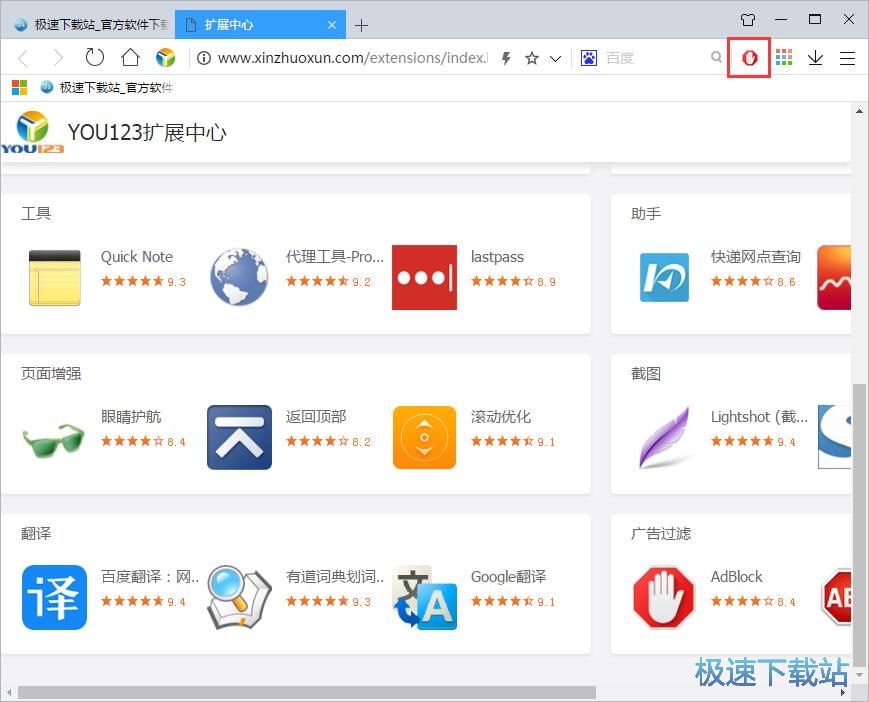This screenshot has height=702, width=869.
Task: Click the 有道词典划词.. extension title
Action: pos(335,577)
